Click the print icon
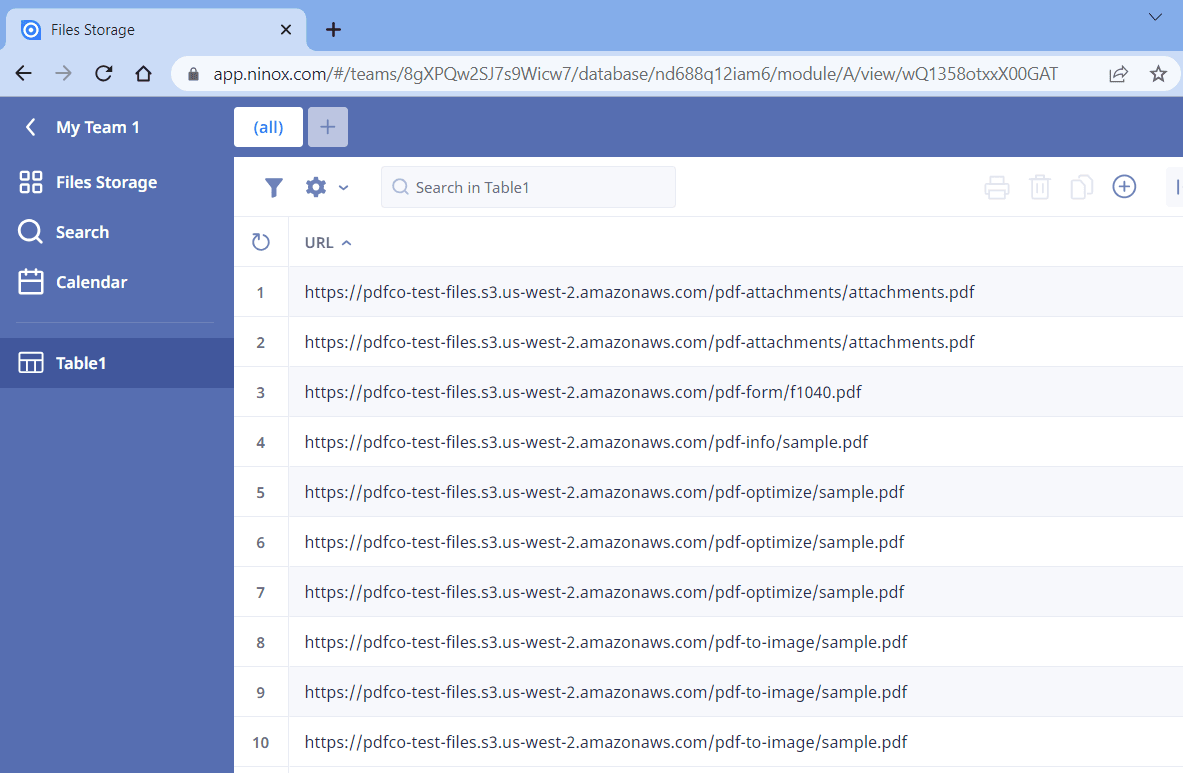This screenshot has width=1183, height=773. [997, 187]
